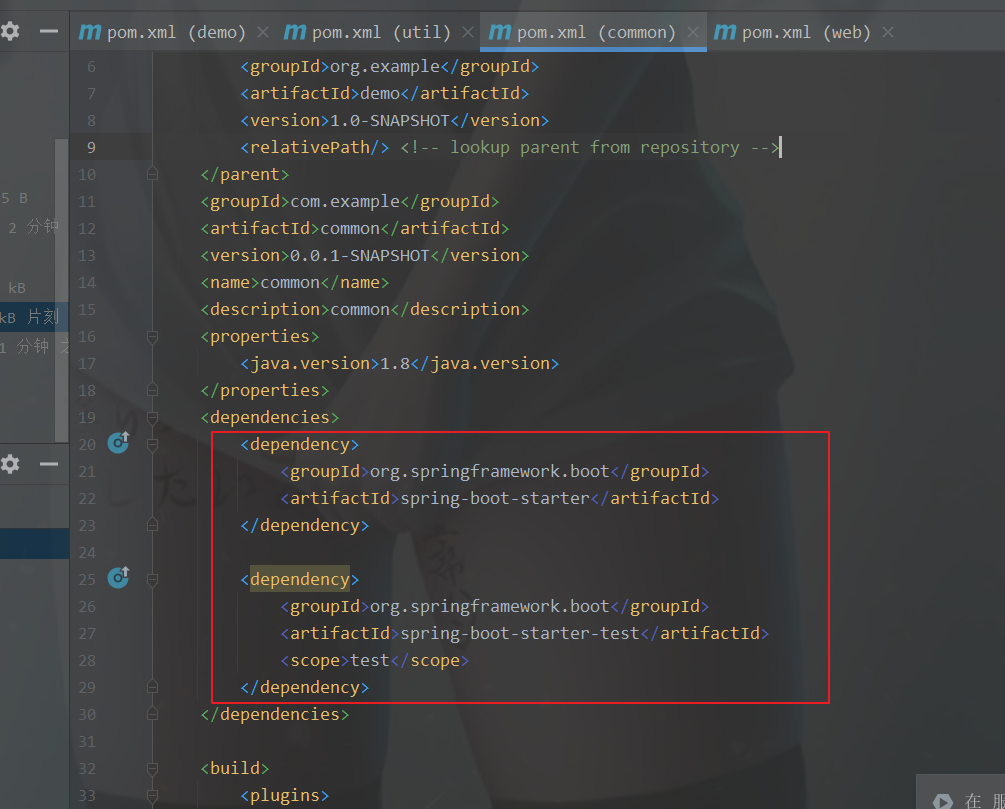This screenshot has width=1005, height=809.
Task: Click the overridden-dependency gutter icon at line 20
Action: (118, 443)
